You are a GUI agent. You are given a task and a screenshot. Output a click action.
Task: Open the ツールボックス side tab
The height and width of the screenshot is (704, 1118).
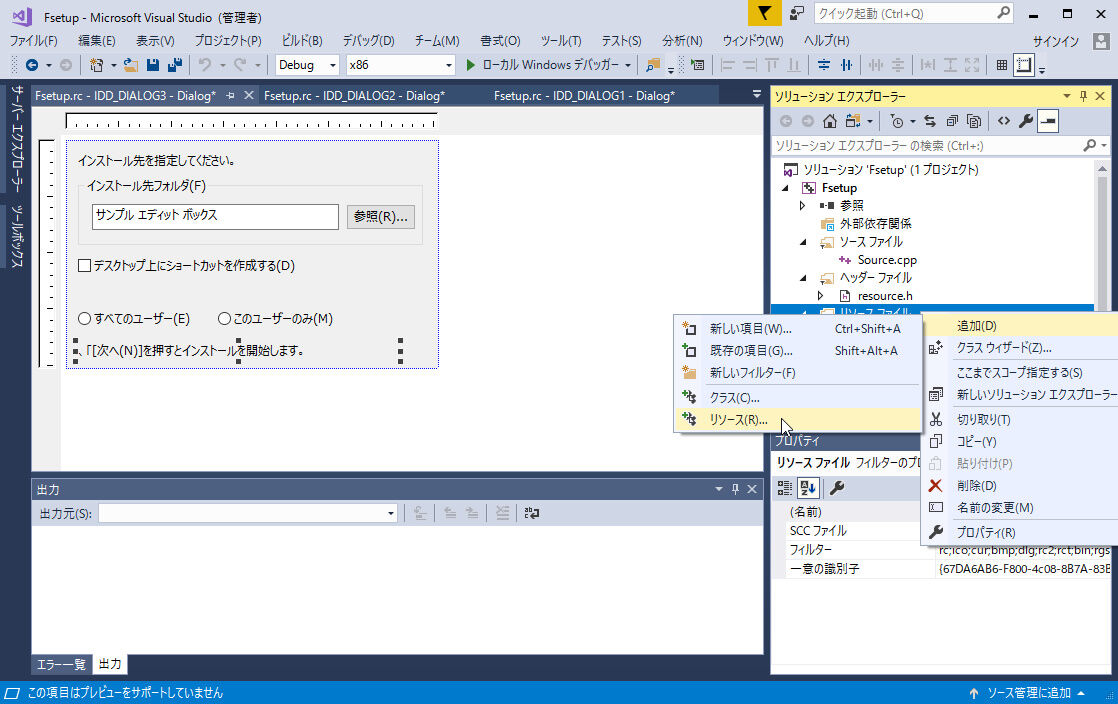click(16, 236)
